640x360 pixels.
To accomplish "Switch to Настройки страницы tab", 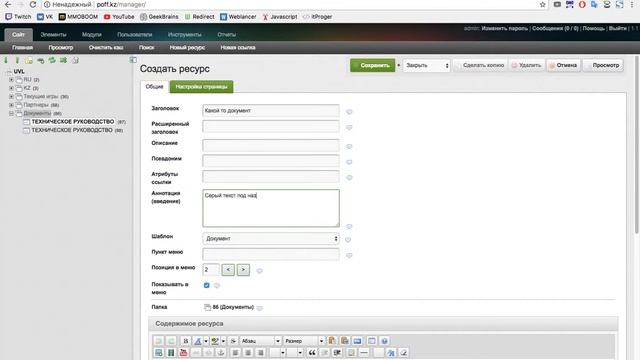I will (202, 87).
